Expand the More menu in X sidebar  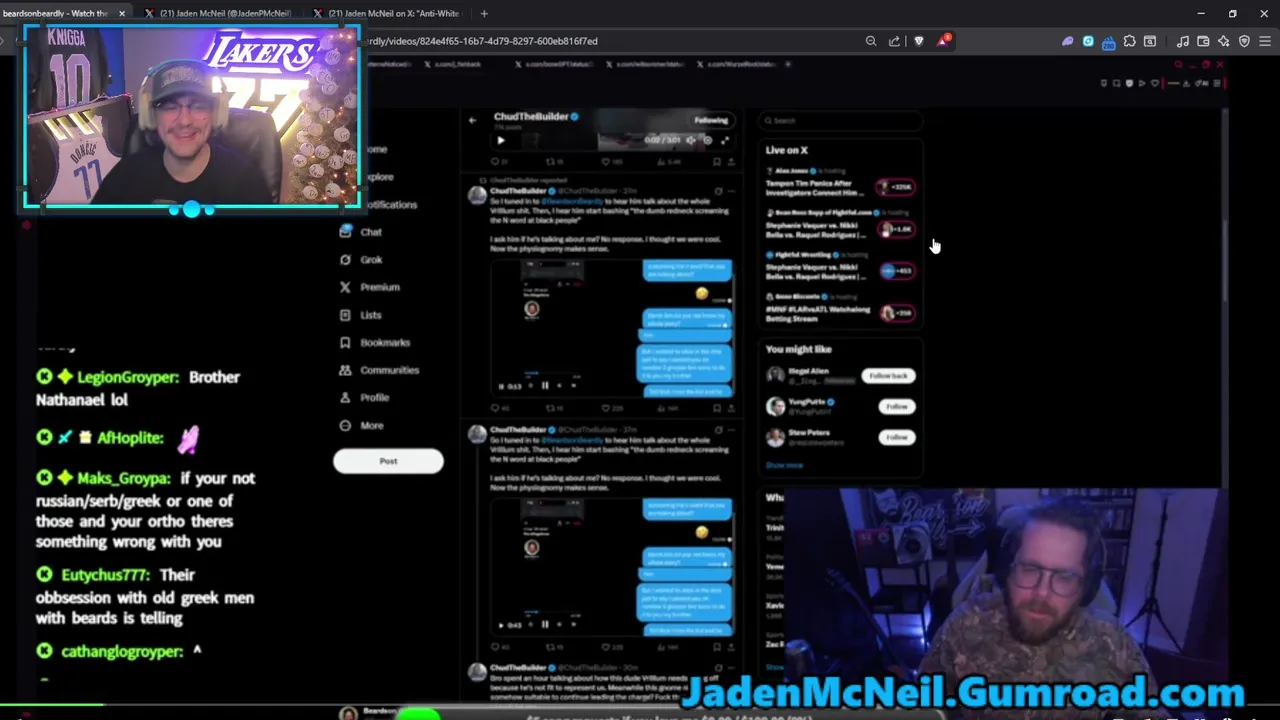[361, 425]
